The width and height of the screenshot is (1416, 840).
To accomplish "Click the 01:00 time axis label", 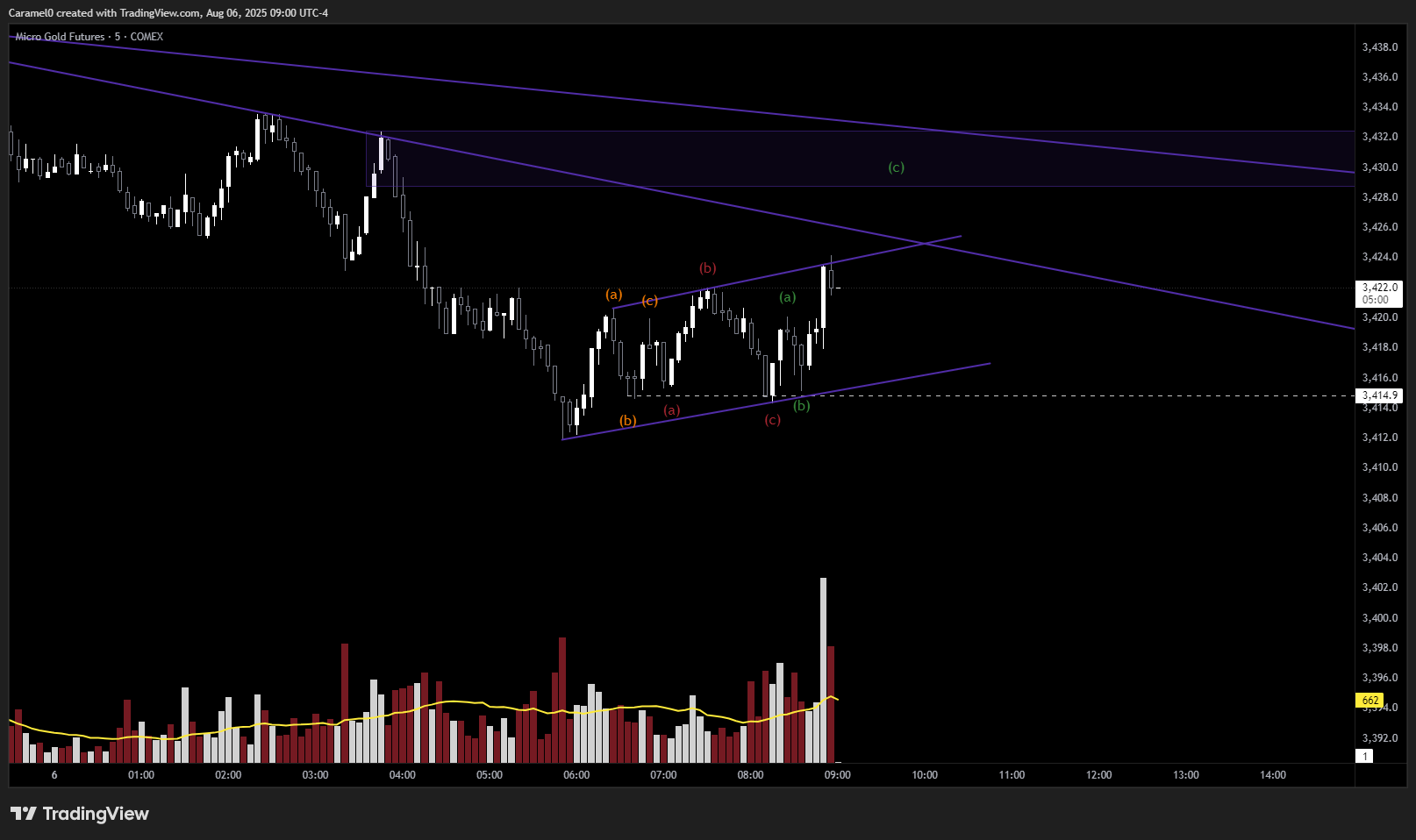I will coord(141,775).
